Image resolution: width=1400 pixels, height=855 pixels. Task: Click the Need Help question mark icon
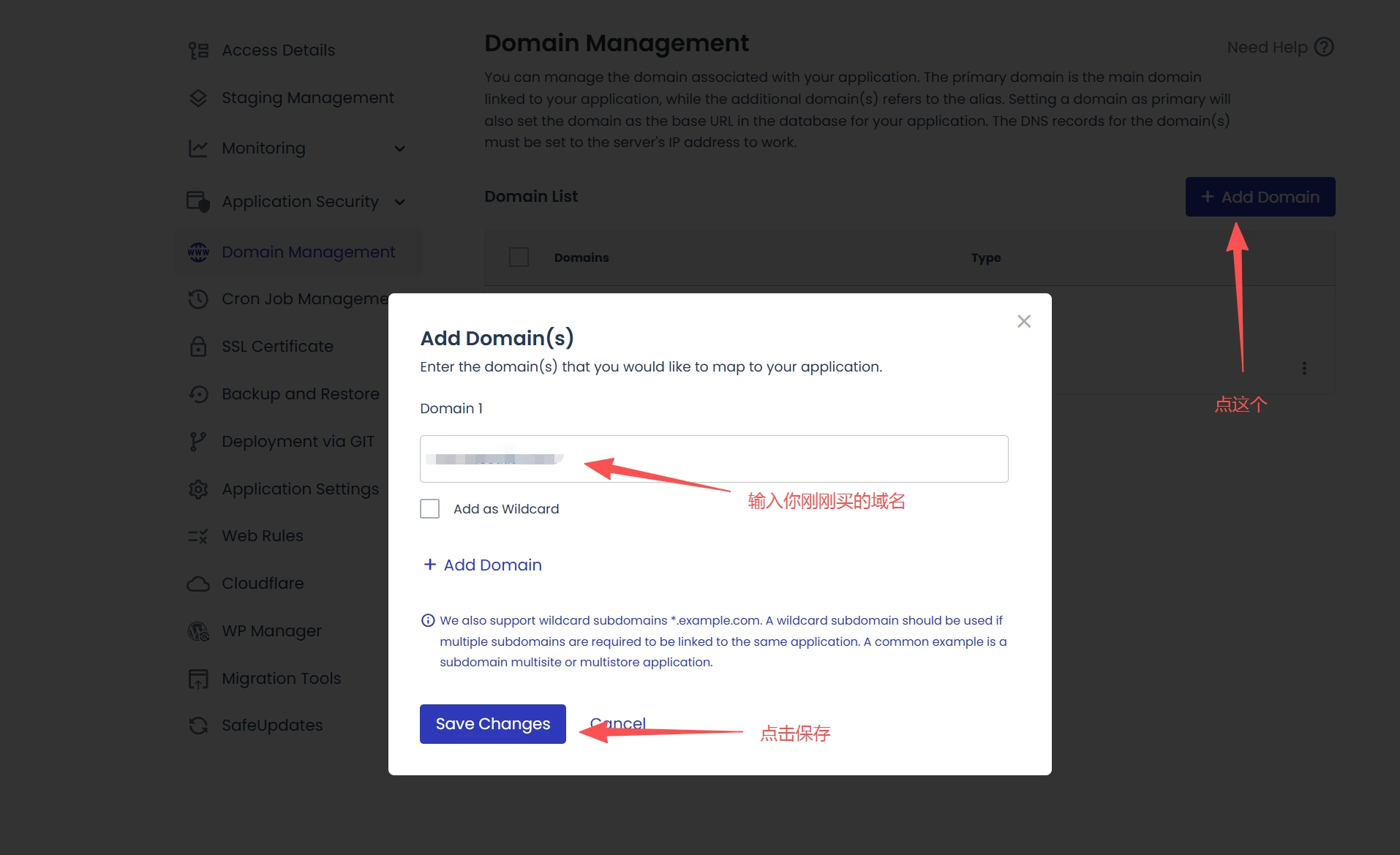[1324, 48]
